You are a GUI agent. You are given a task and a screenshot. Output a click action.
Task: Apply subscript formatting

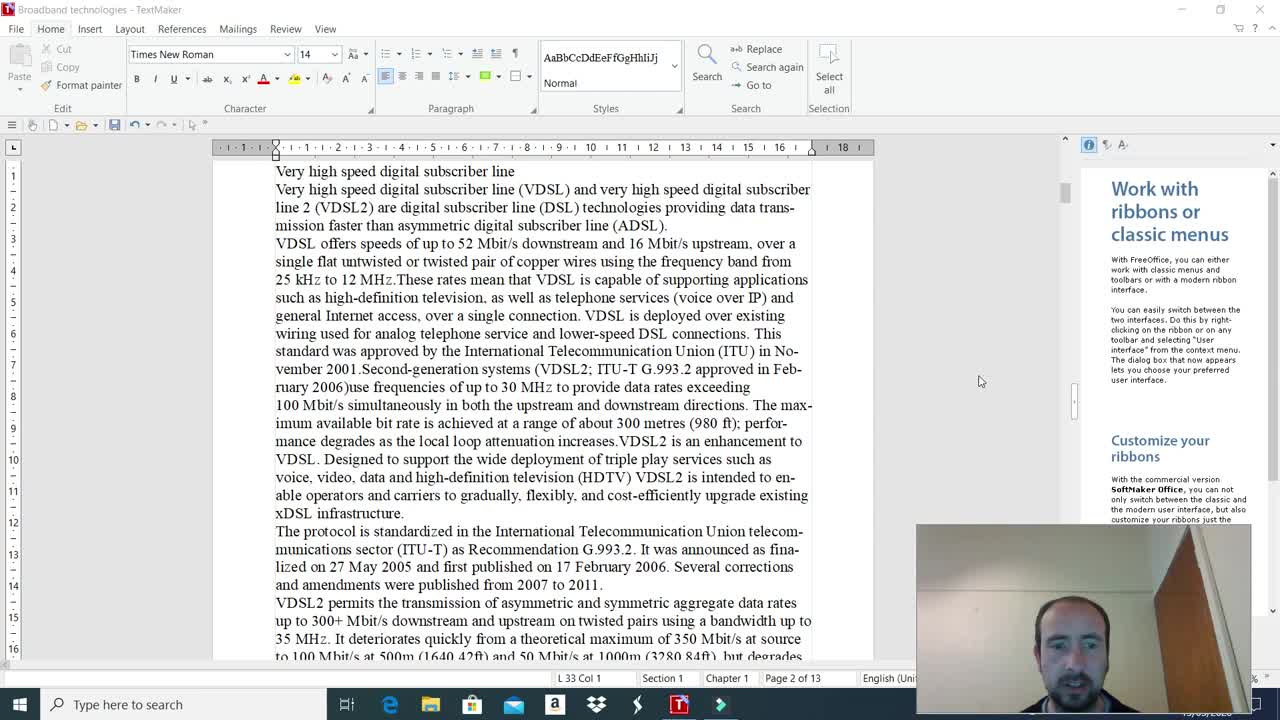[227, 79]
